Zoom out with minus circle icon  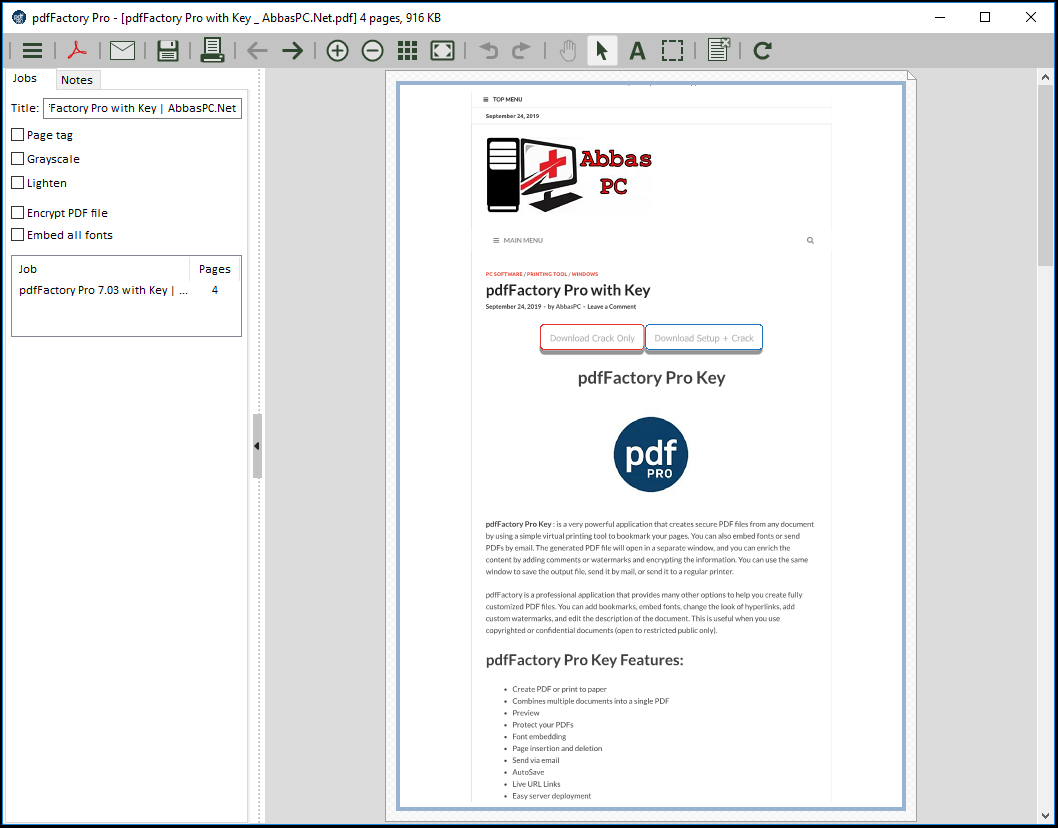(372, 51)
